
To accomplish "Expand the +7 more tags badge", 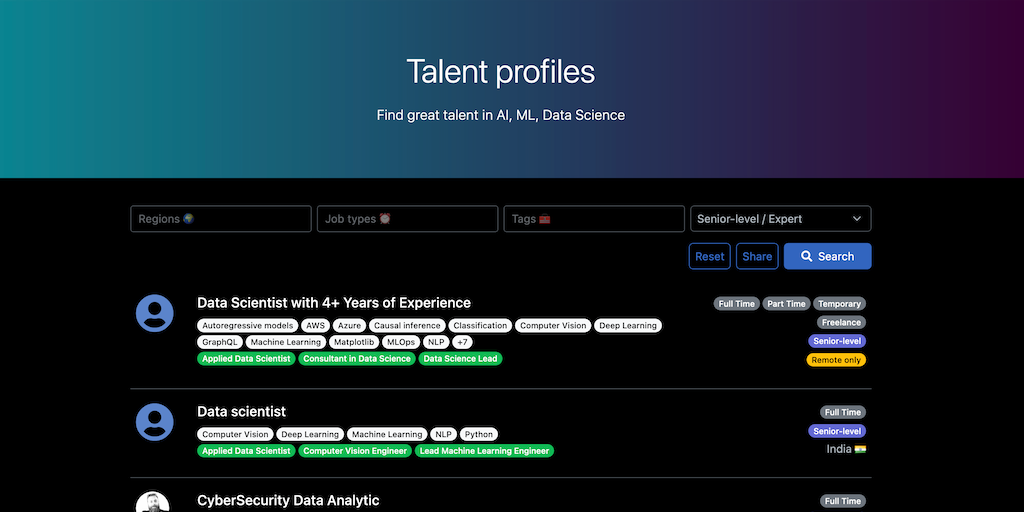I will (x=462, y=342).
